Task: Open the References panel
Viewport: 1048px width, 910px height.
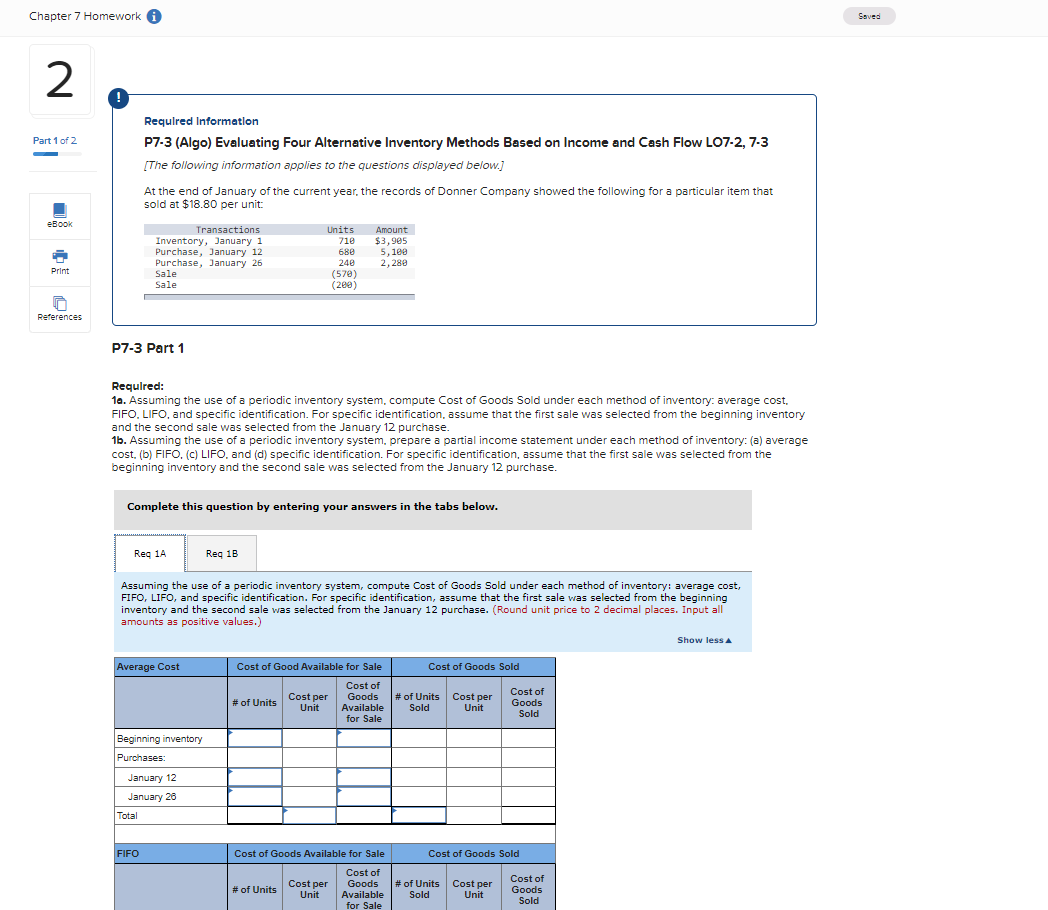Action: click(59, 308)
